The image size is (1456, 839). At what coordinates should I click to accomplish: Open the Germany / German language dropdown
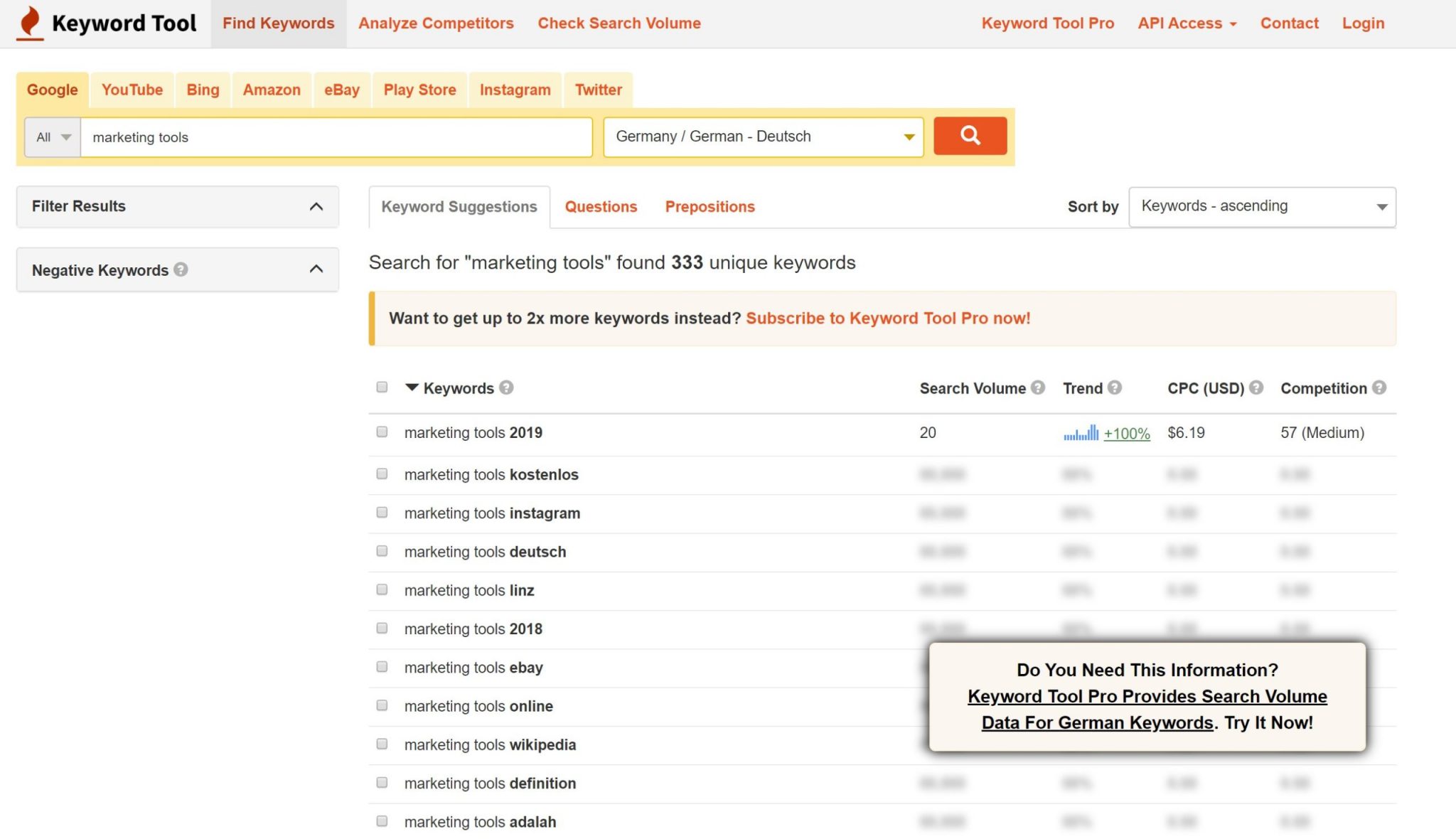[763, 137]
